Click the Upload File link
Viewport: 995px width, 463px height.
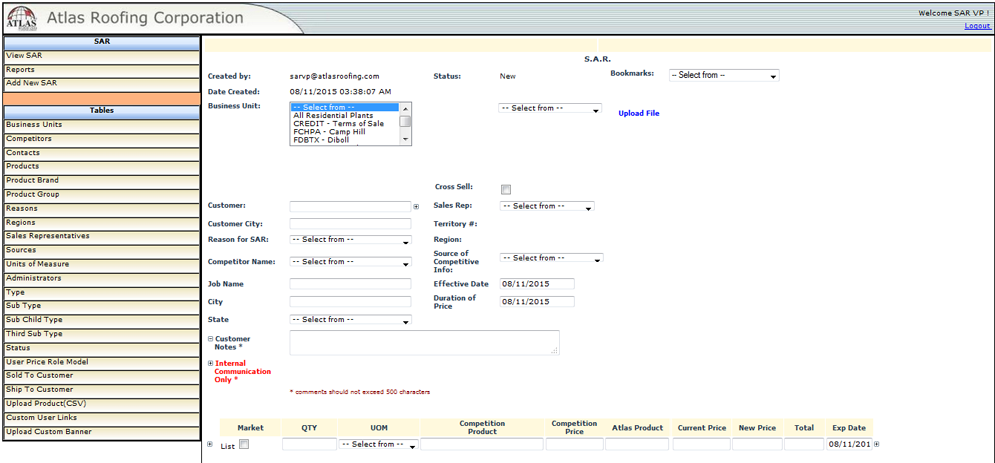click(639, 114)
